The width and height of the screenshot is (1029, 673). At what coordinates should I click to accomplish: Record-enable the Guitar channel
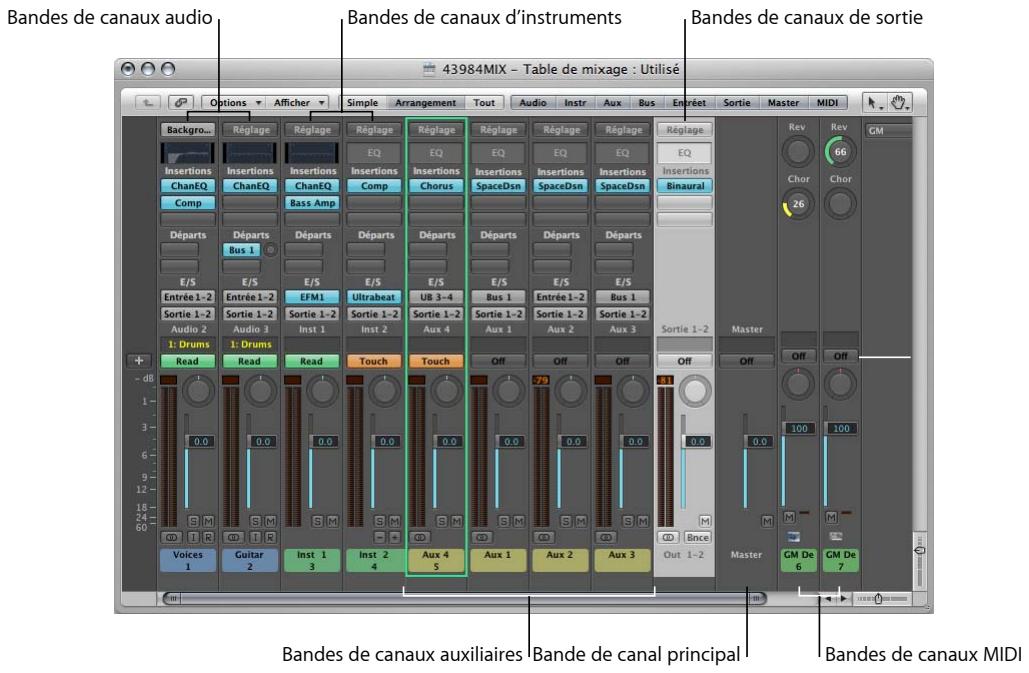[270, 537]
